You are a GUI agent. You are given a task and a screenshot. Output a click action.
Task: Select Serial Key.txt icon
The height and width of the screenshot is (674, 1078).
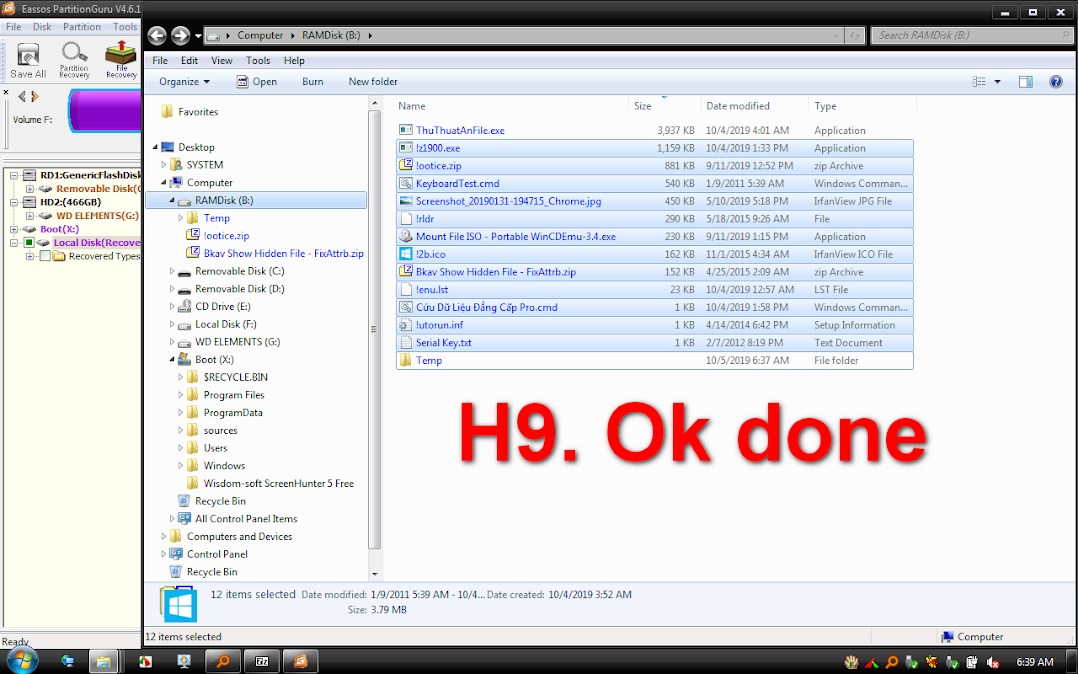(406, 343)
